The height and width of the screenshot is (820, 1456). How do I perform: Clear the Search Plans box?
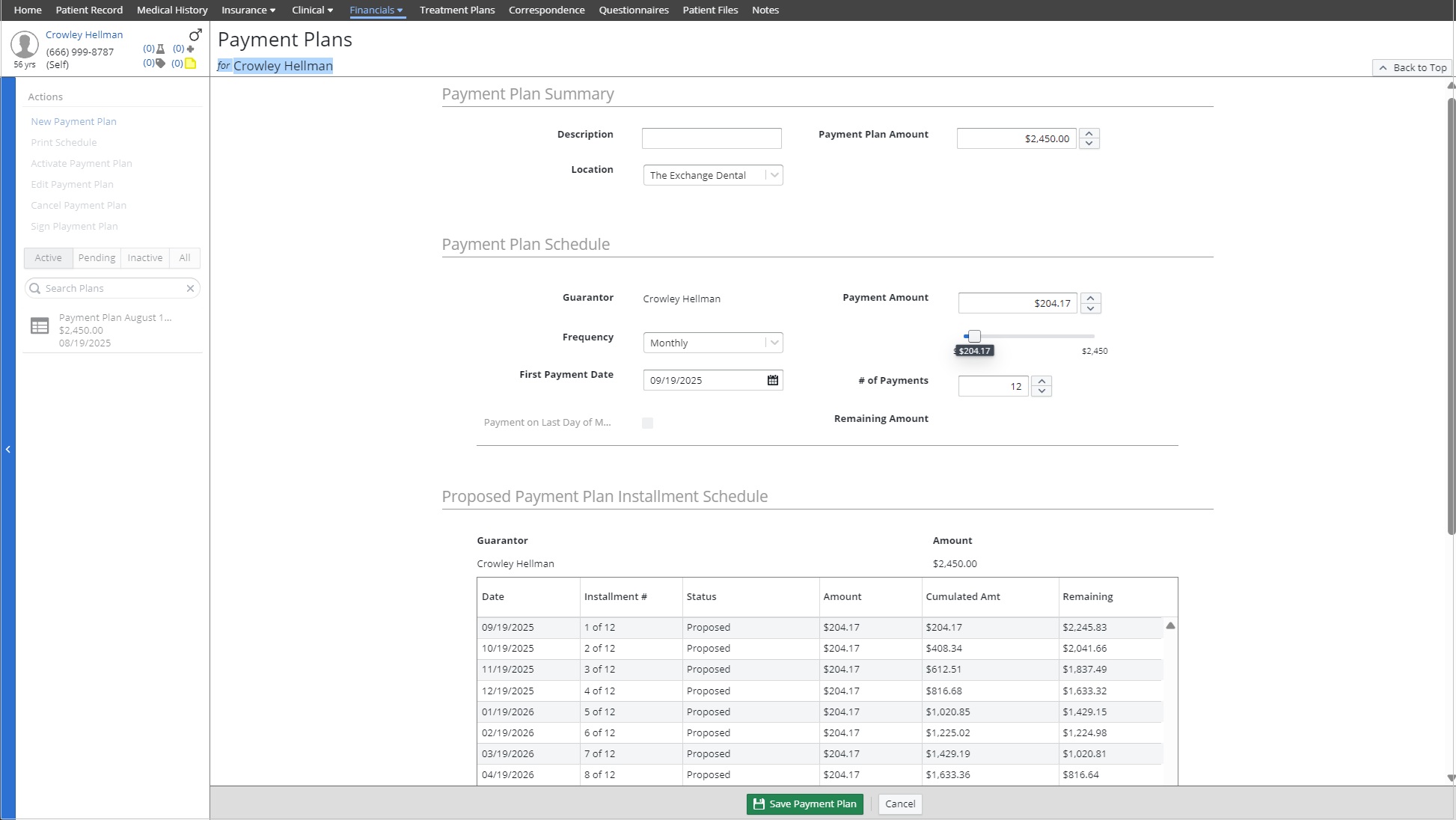[190, 288]
